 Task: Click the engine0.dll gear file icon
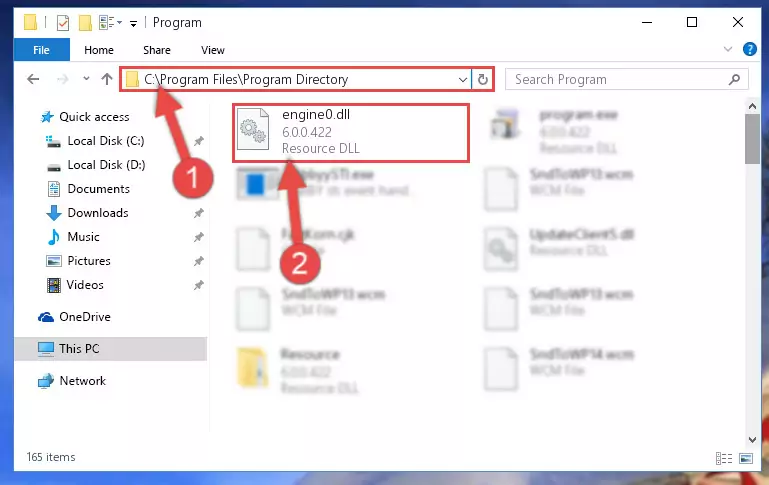(253, 129)
